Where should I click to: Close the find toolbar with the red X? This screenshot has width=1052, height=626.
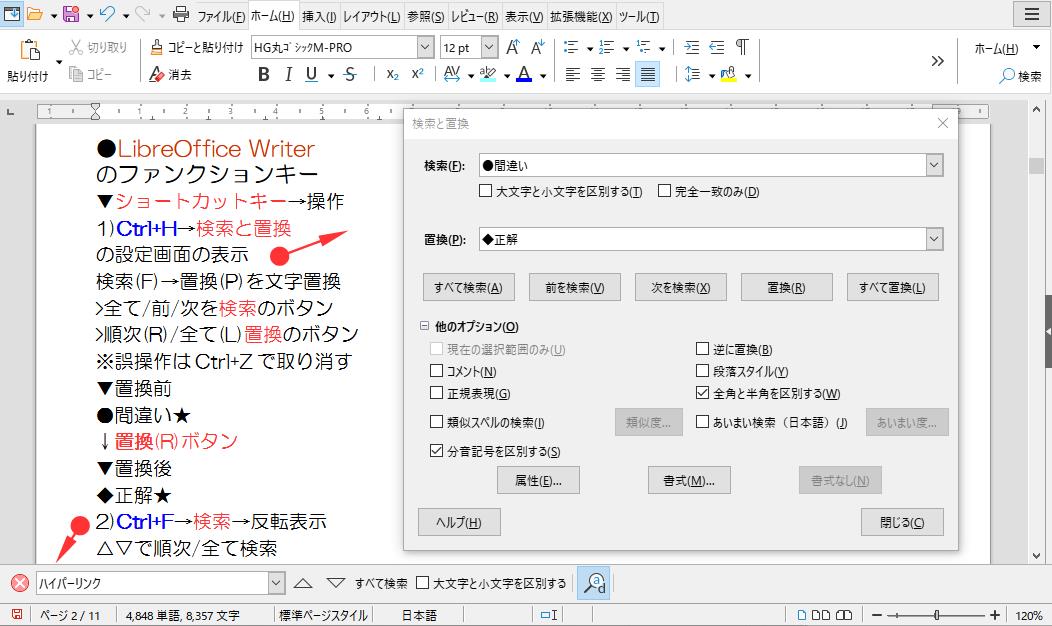20,583
